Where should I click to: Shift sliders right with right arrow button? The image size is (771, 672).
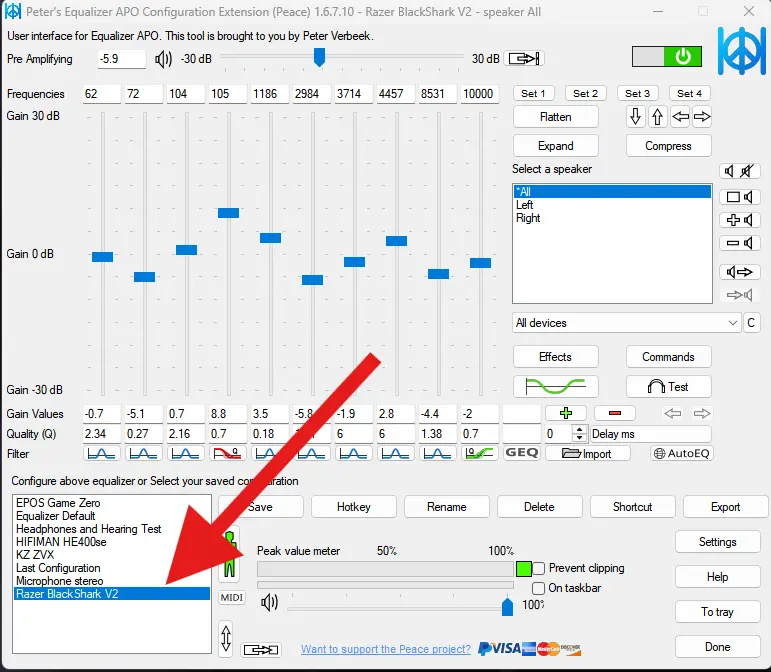tap(702, 117)
